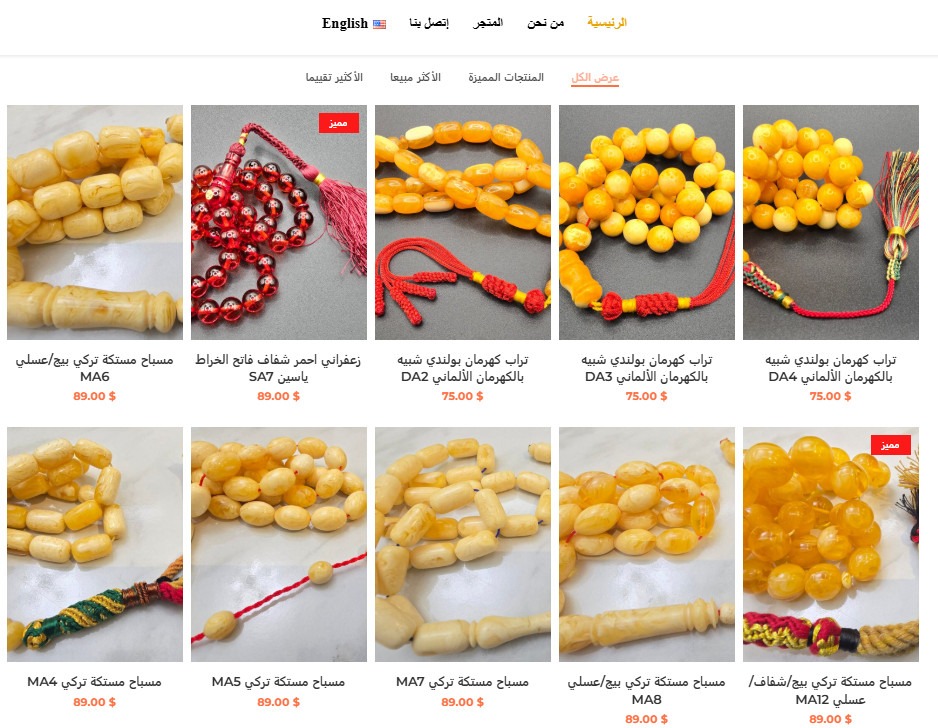The width and height of the screenshot is (938, 728).
Task: Open the MA4 product thumbnail
Action: pyautogui.click(x=95, y=544)
